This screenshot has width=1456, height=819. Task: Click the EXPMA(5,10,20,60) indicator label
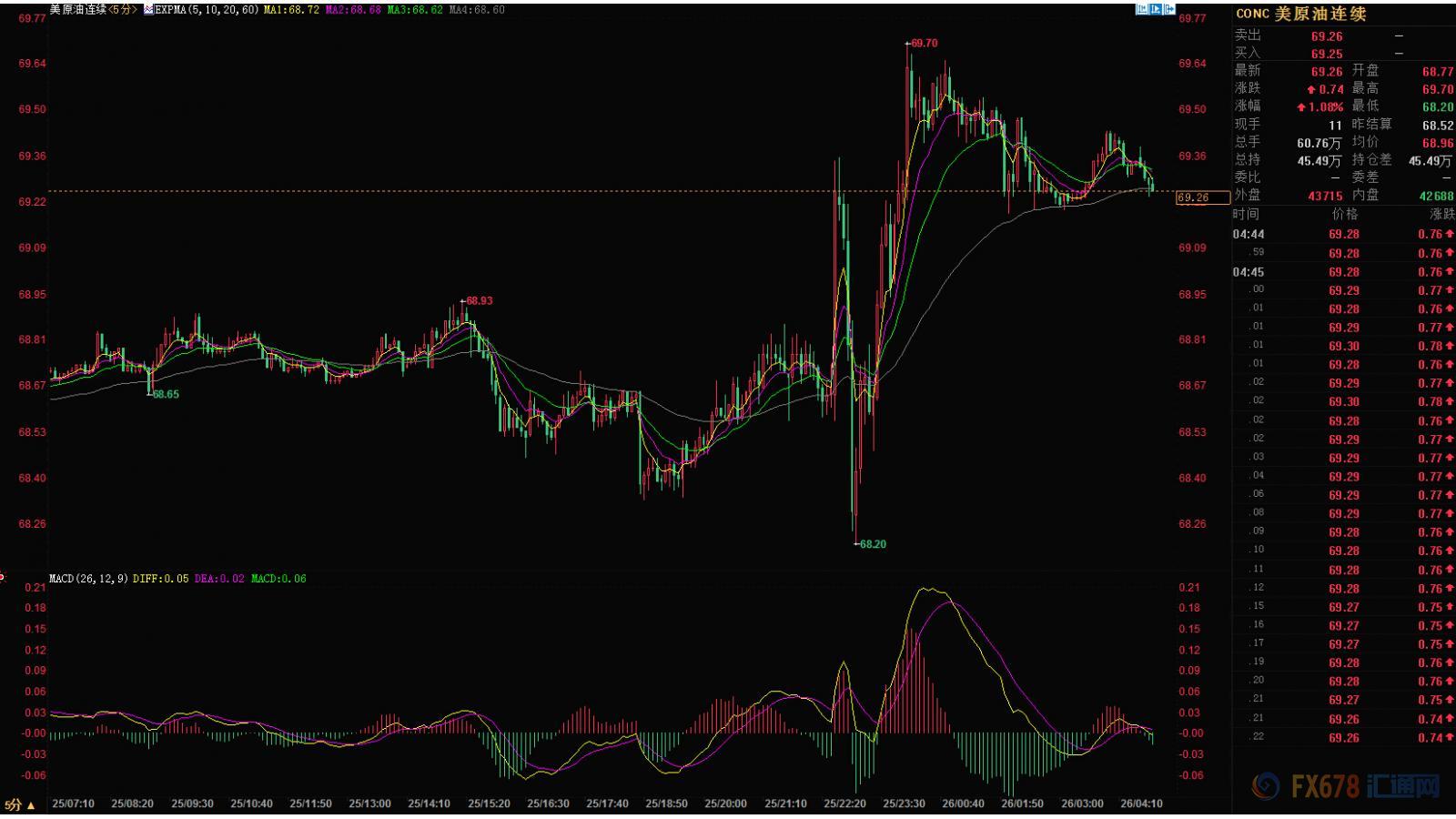coord(206,10)
